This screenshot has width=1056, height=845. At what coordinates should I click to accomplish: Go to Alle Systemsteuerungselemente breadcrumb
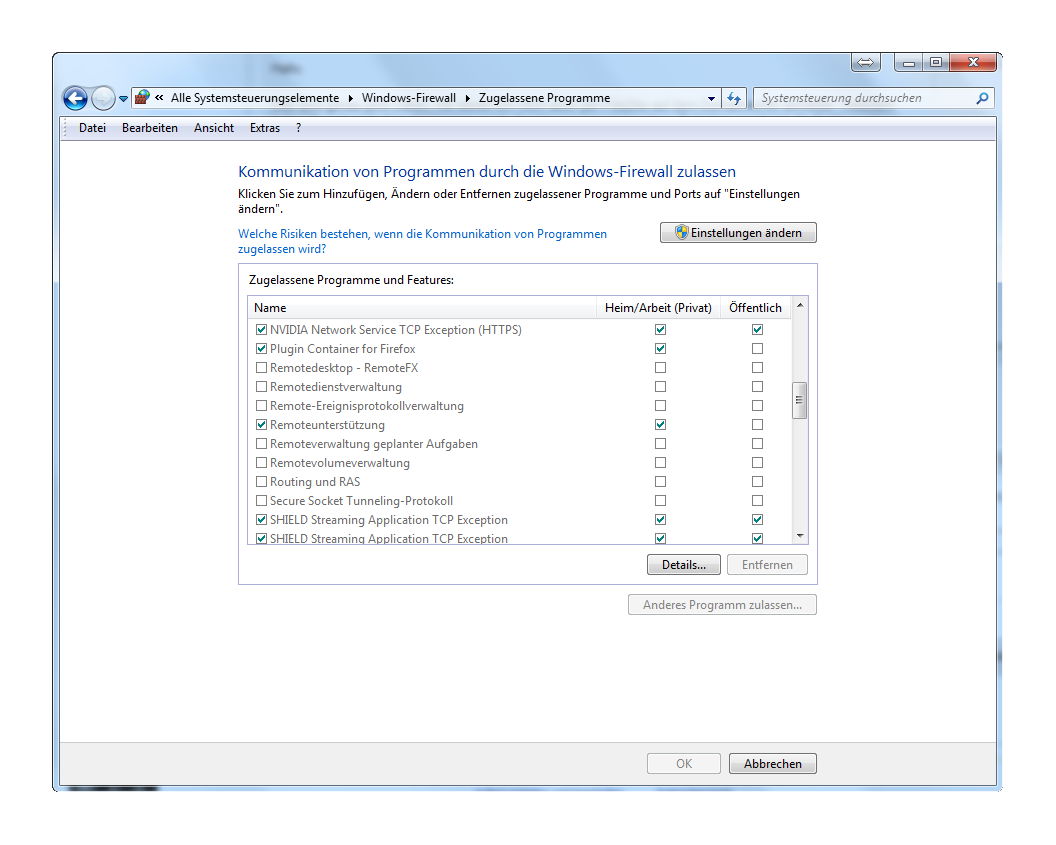coord(255,98)
